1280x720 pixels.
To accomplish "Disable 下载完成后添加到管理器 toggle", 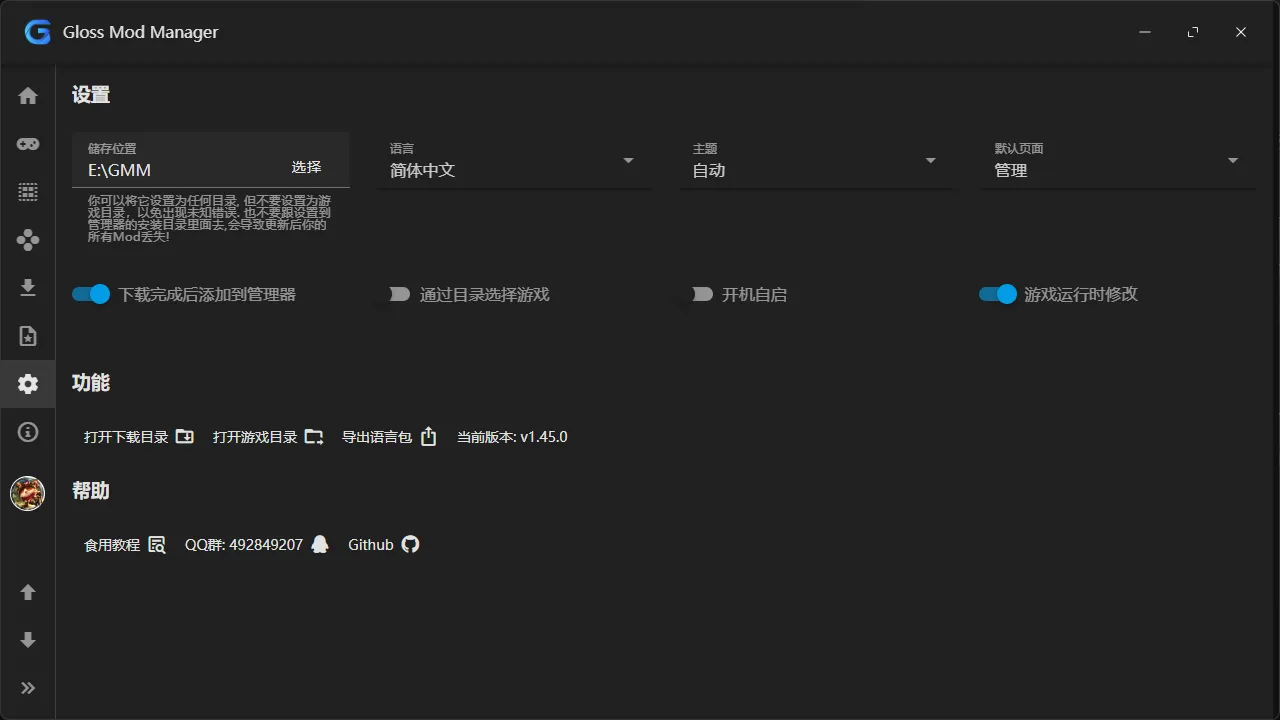I will click(x=90, y=294).
